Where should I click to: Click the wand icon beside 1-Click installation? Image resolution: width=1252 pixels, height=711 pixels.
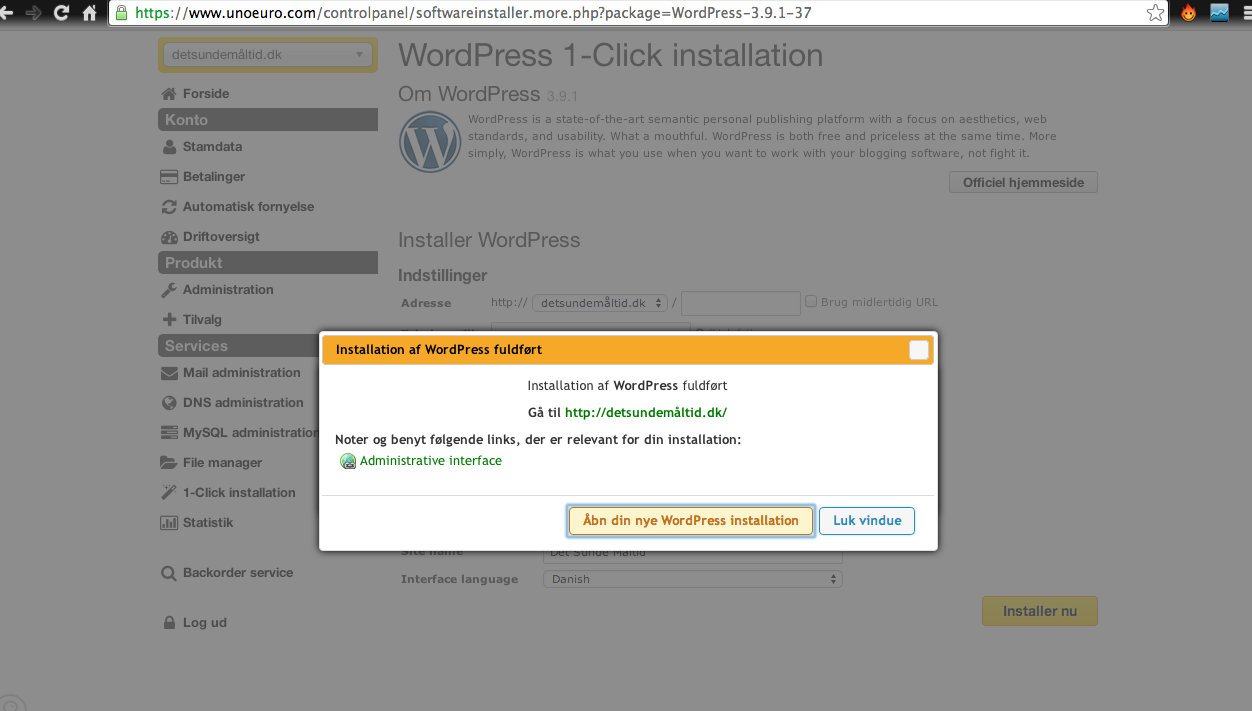coord(169,493)
